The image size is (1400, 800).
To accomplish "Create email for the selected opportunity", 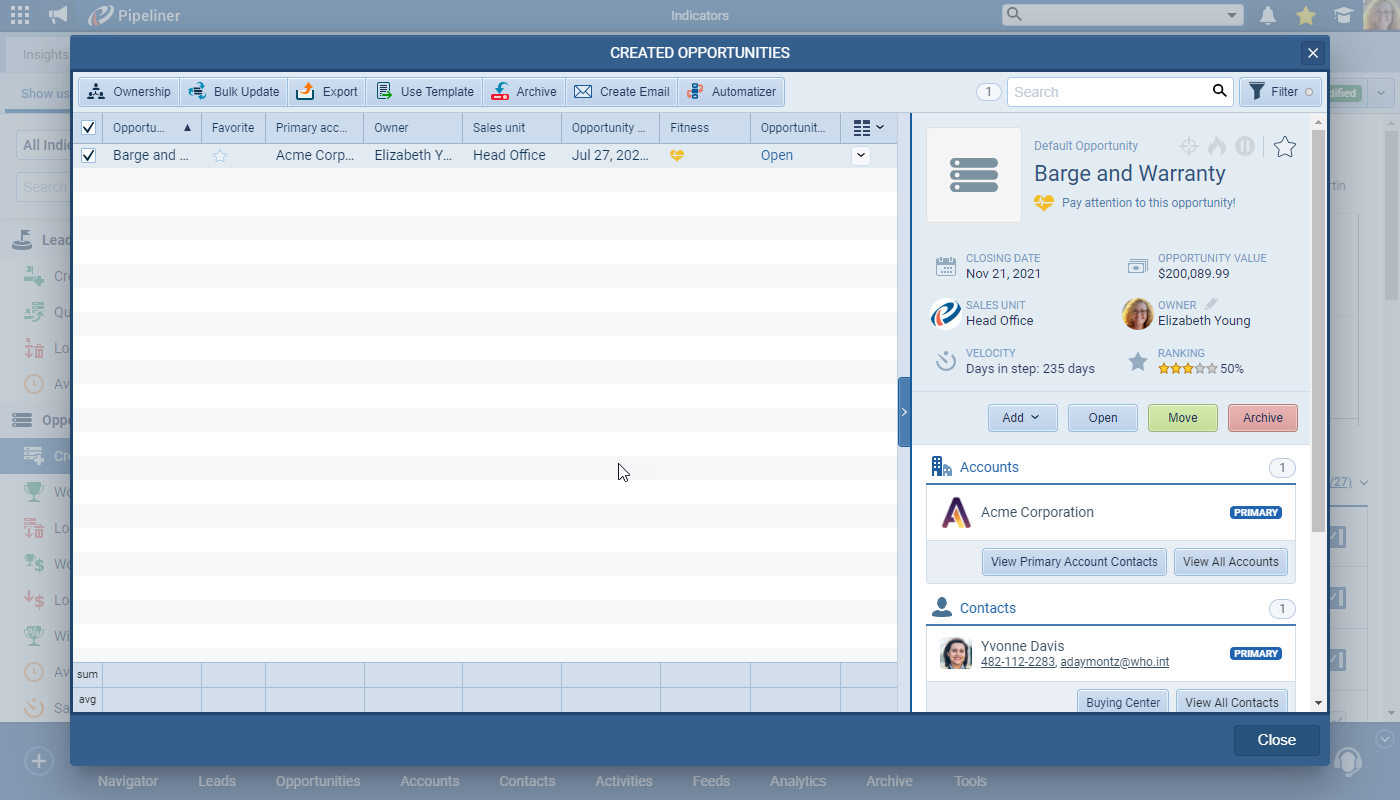I will [x=621, y=91].
